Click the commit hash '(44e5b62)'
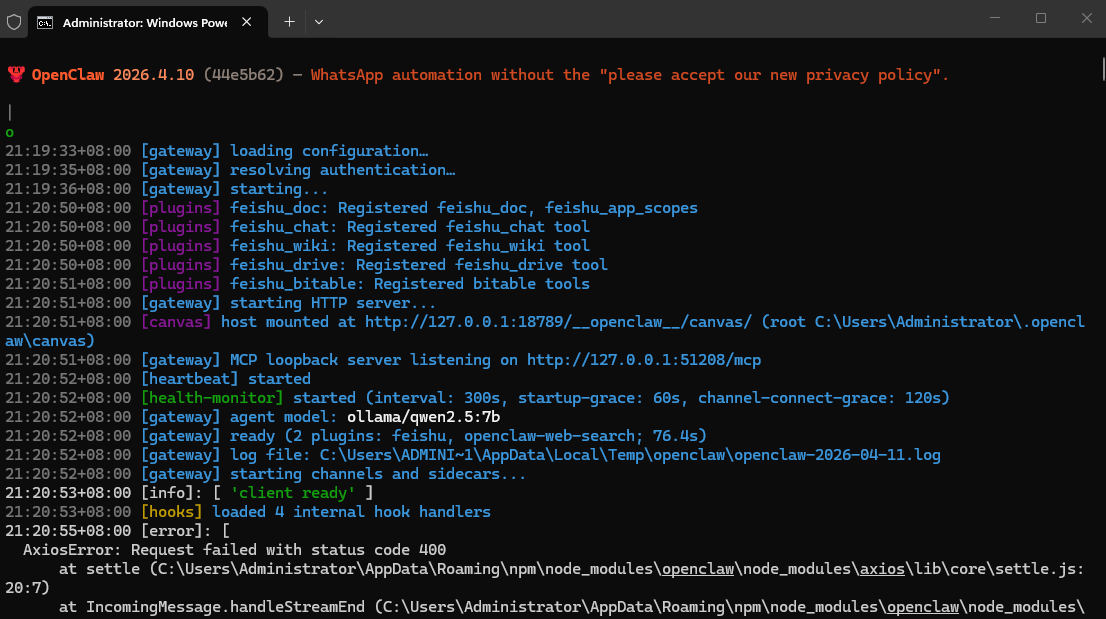Image resolution: width=1106 pixels, height=619 pixels. click(243, 75)
